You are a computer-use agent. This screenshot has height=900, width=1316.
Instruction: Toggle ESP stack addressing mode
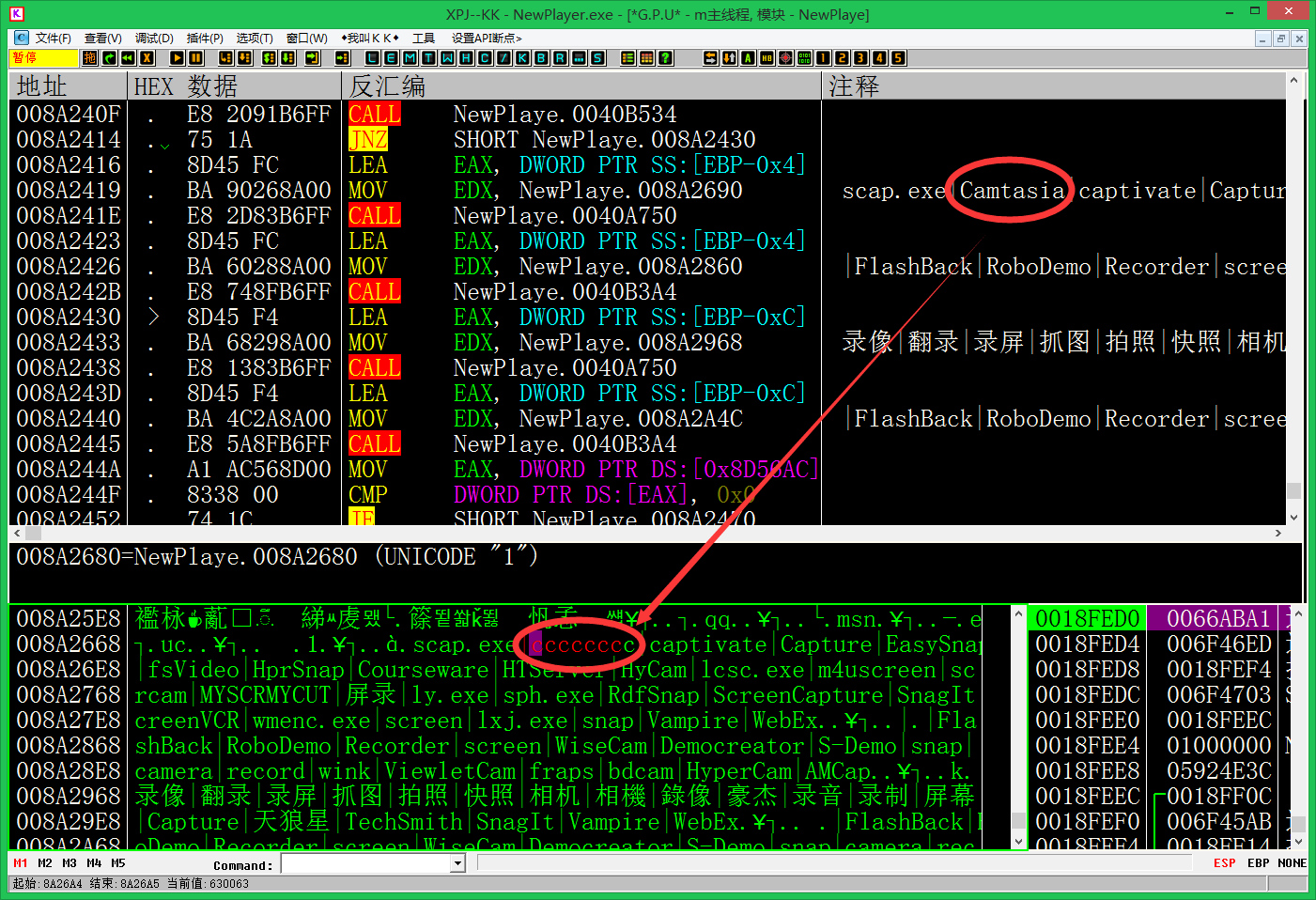tap(1225, 863)
